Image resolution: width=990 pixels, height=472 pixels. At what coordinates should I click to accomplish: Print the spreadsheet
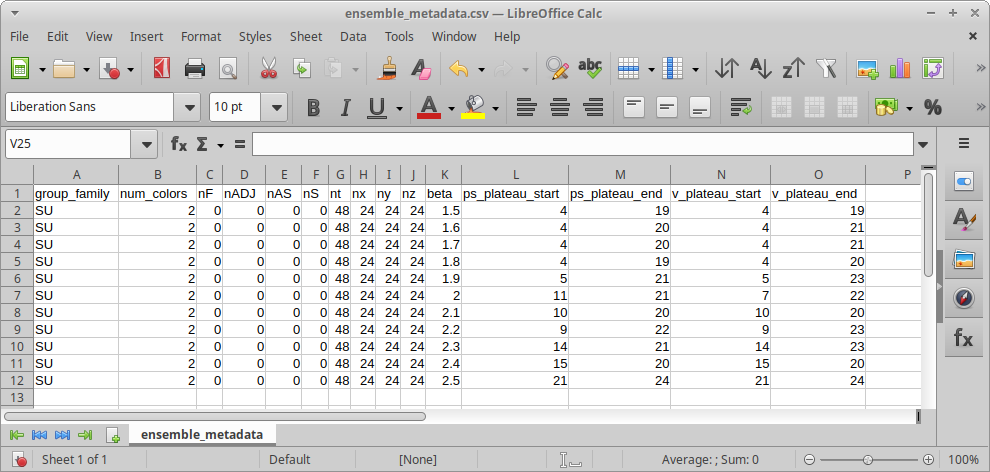click(x=194, y=68)
